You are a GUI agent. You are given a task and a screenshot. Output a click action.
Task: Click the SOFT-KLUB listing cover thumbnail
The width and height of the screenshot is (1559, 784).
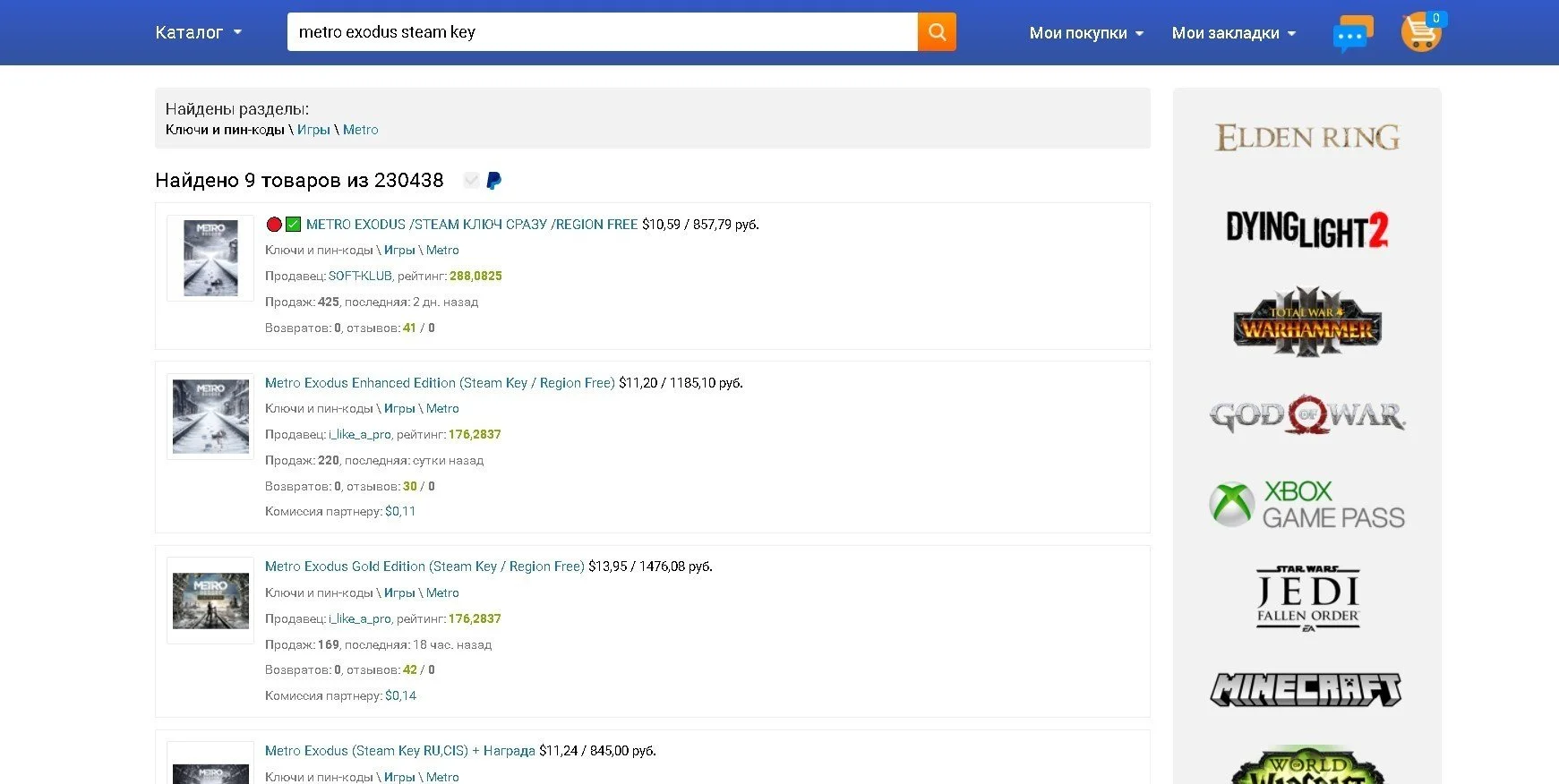click(210, 258)
